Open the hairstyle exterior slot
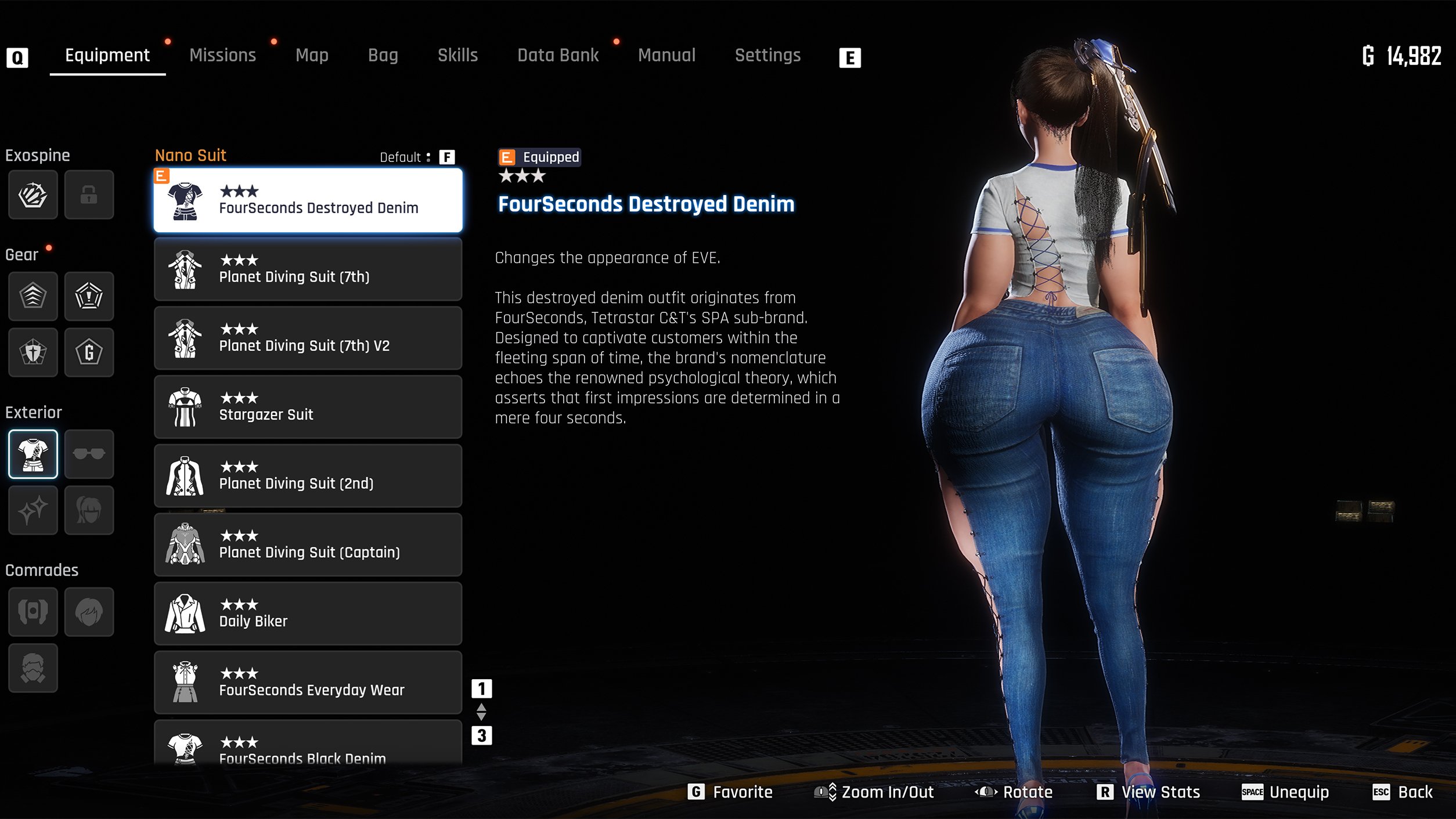 (89, 510)
